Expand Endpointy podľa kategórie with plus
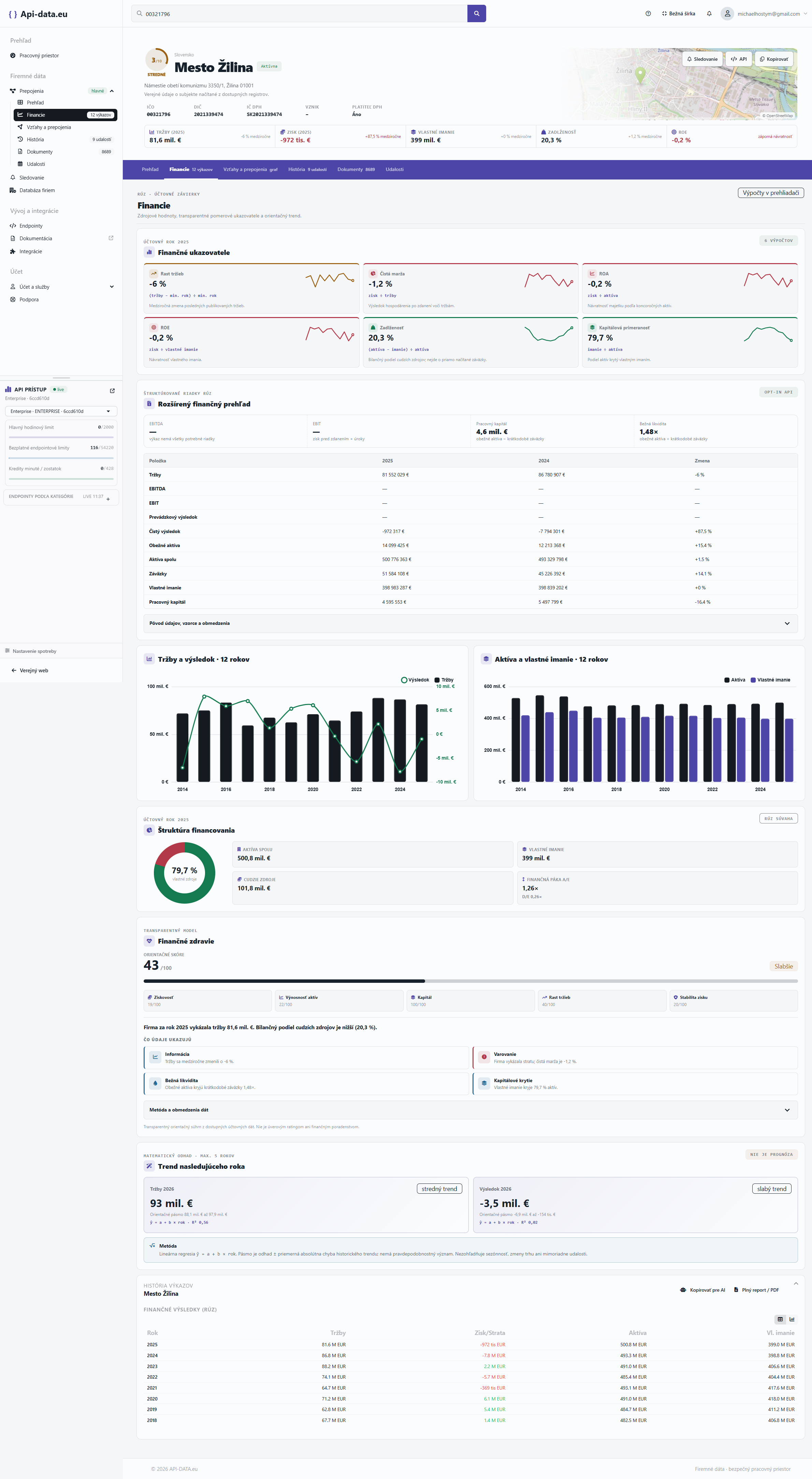 (108, 499)
